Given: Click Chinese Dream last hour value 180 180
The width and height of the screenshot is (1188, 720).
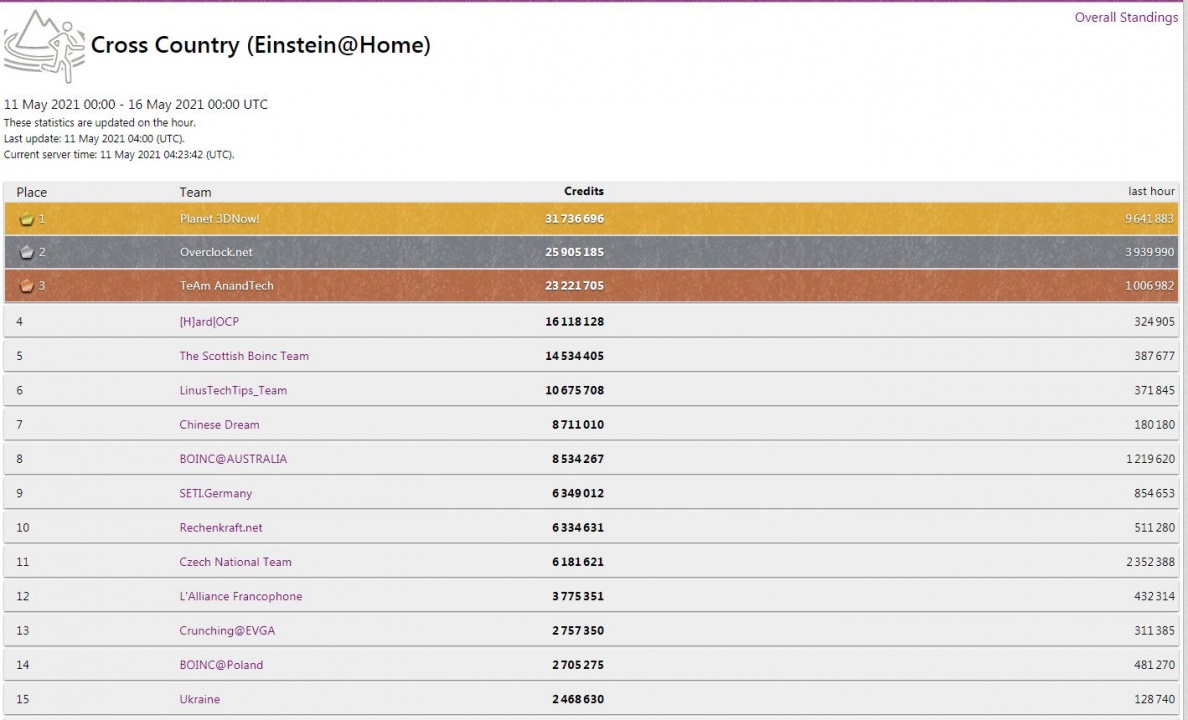Looking at the screenshot, I should [x=1155, y=425].
